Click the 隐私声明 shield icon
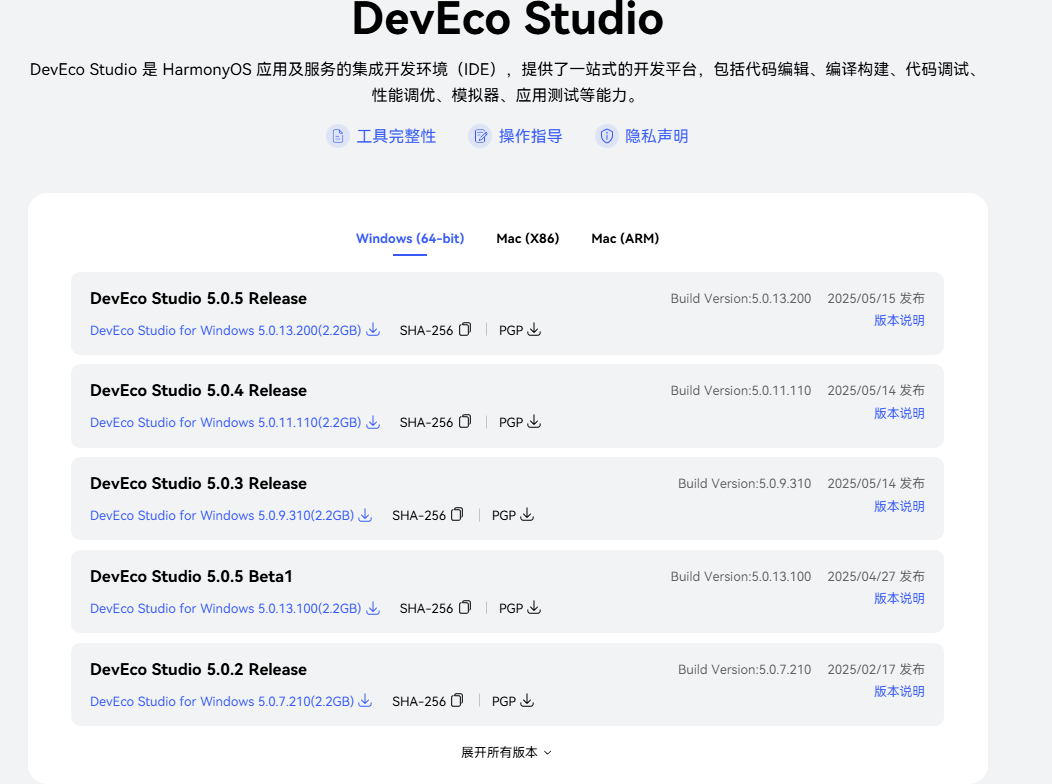This screenshot has width=1052, height=784. [x=607, y=136]
